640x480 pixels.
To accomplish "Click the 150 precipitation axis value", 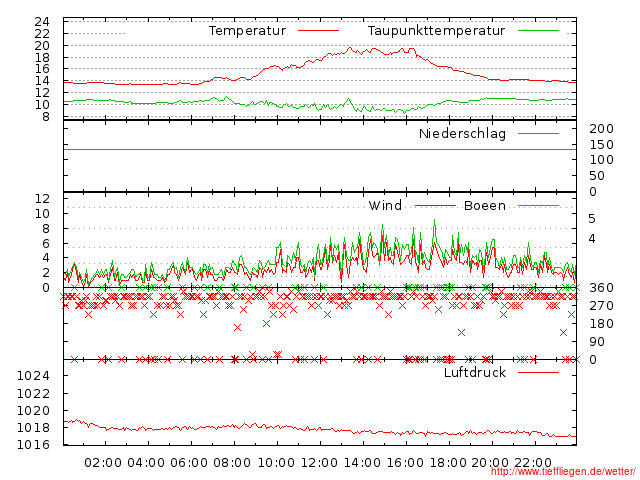I will coord(601,144).
